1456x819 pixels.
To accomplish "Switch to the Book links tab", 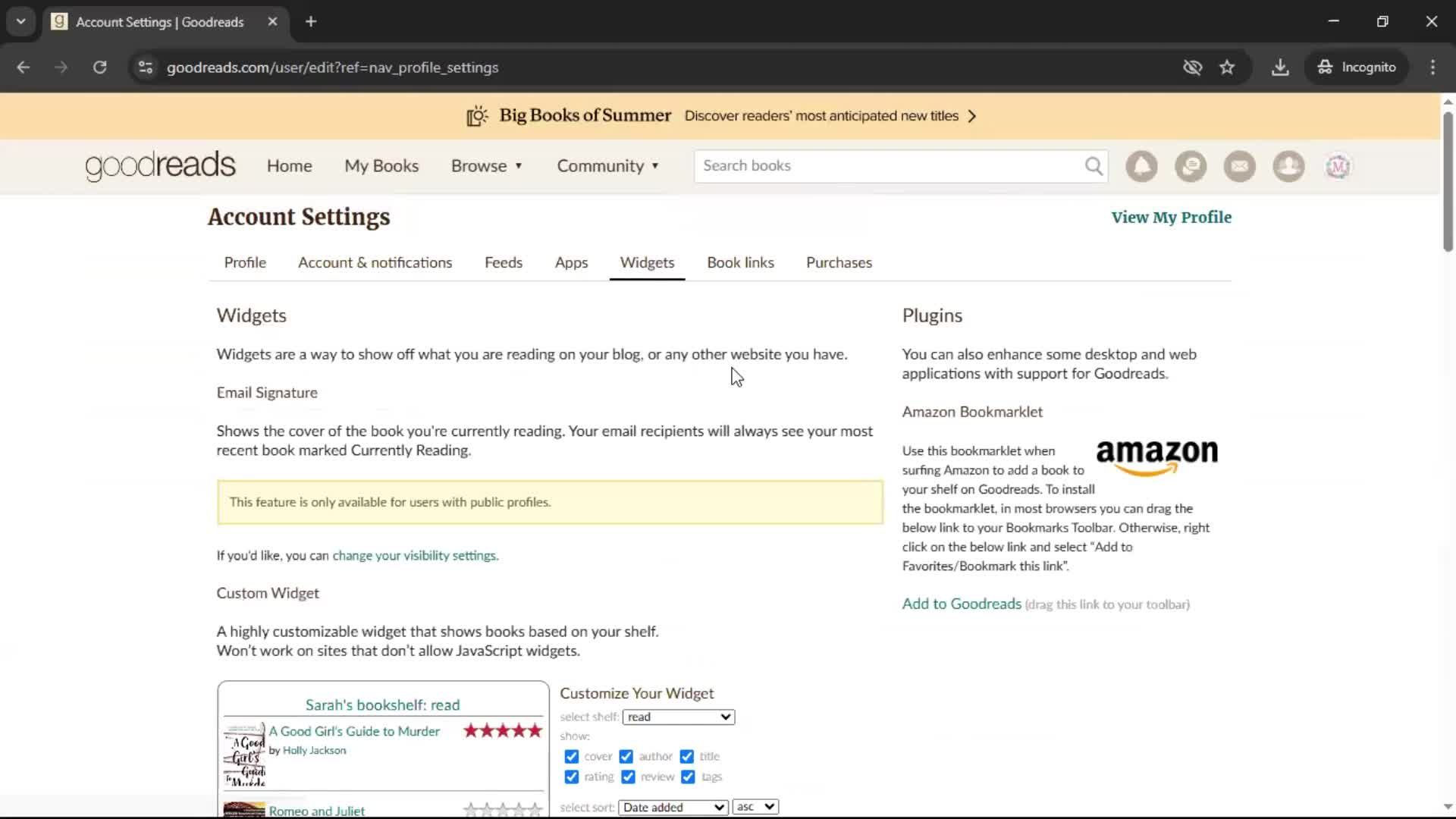I will click(740, 262).
